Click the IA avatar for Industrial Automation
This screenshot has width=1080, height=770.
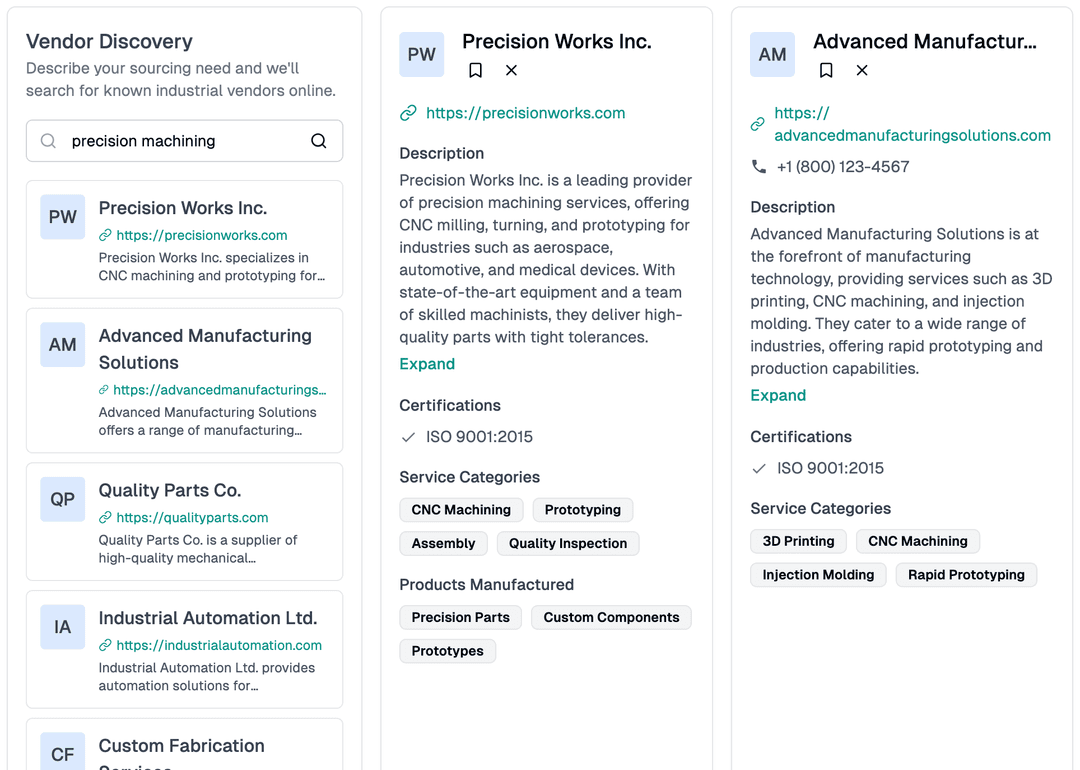pos(63,627)
